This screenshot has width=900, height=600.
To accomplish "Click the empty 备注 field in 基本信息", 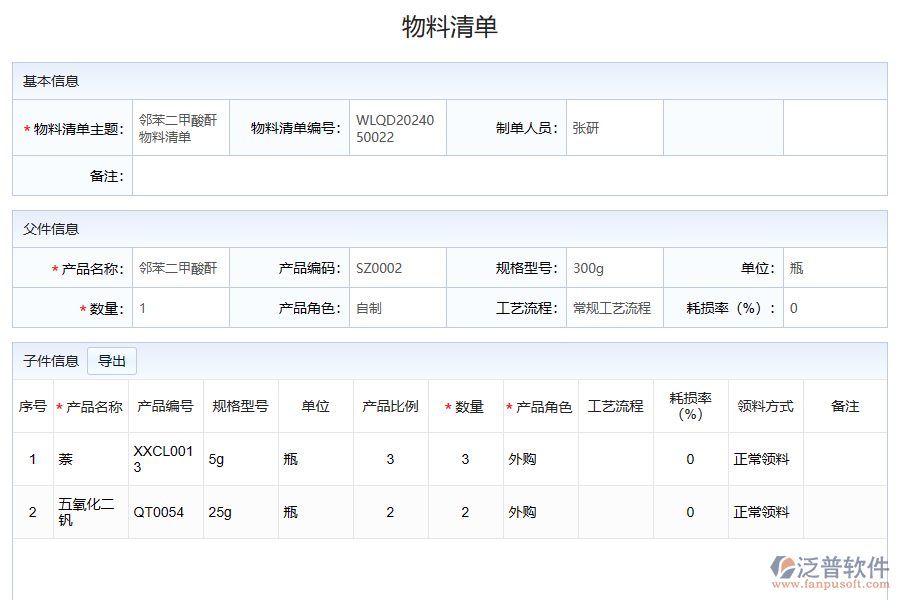I will pos(508,176).
